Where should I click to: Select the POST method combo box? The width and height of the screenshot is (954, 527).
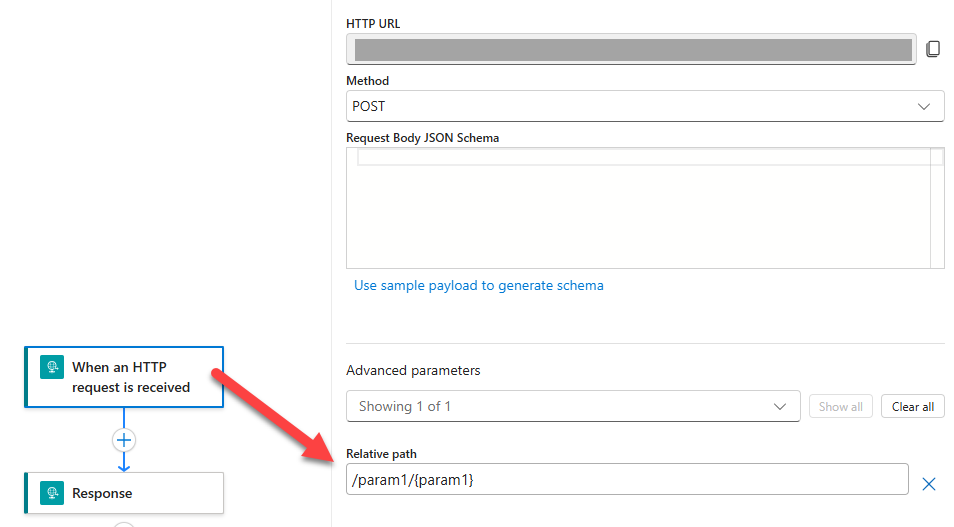(630, 106)
